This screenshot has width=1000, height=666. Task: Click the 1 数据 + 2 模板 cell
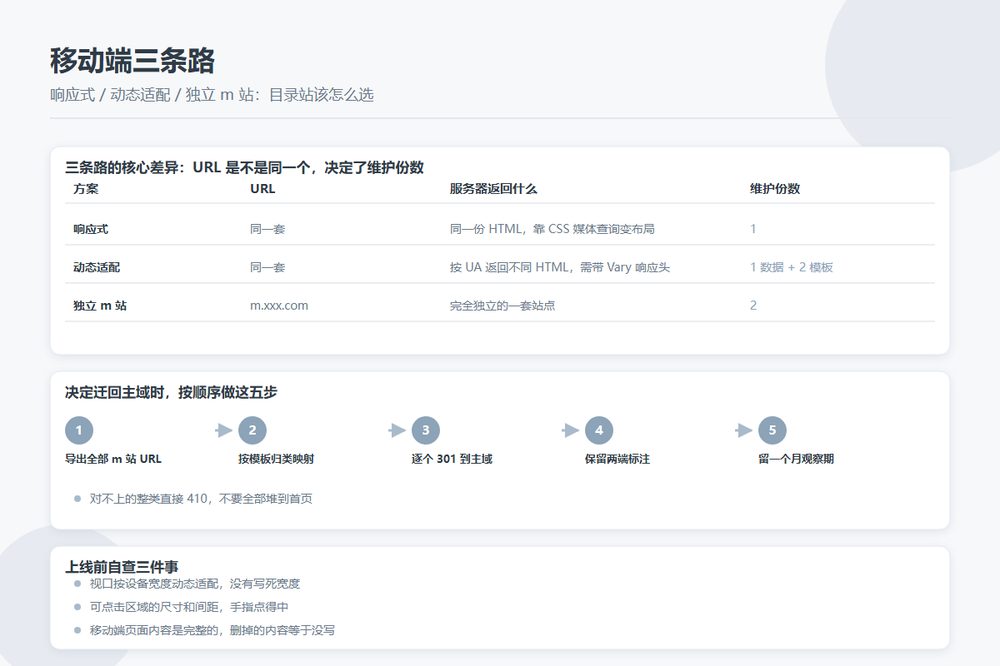(791, 267)
